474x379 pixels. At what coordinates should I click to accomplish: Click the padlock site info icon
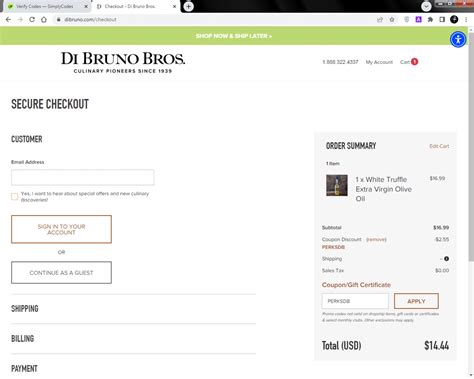pyautogui.click(x=58, y=20)
